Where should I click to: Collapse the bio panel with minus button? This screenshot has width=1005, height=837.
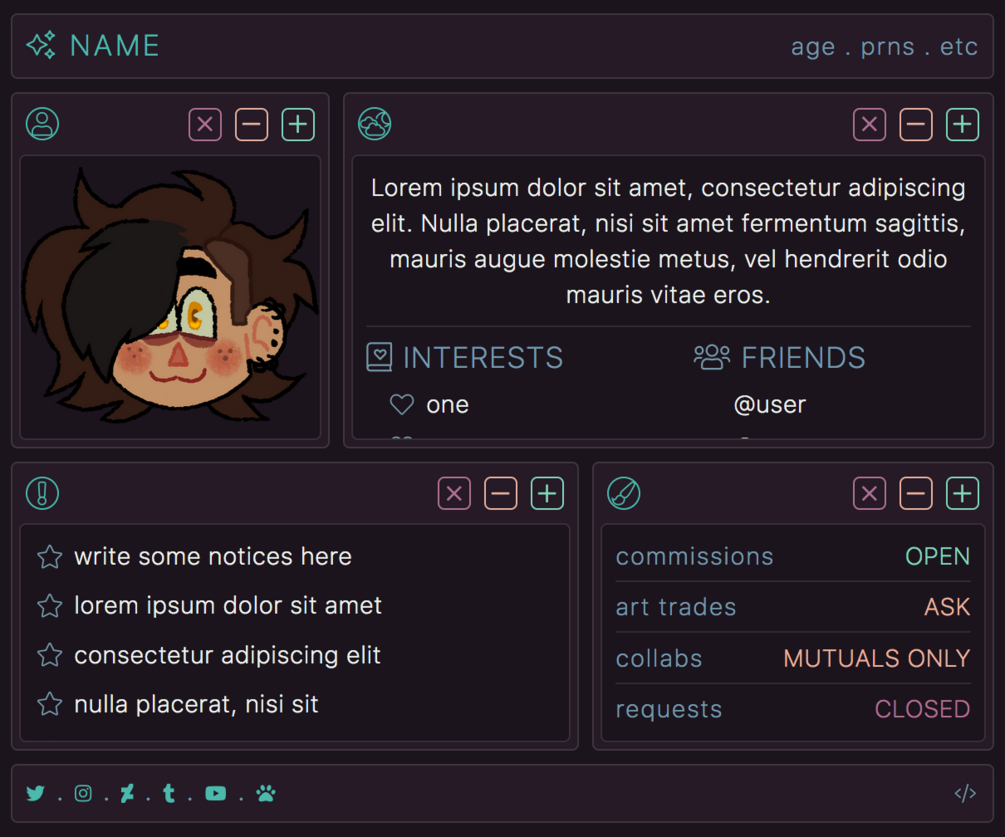916,124
